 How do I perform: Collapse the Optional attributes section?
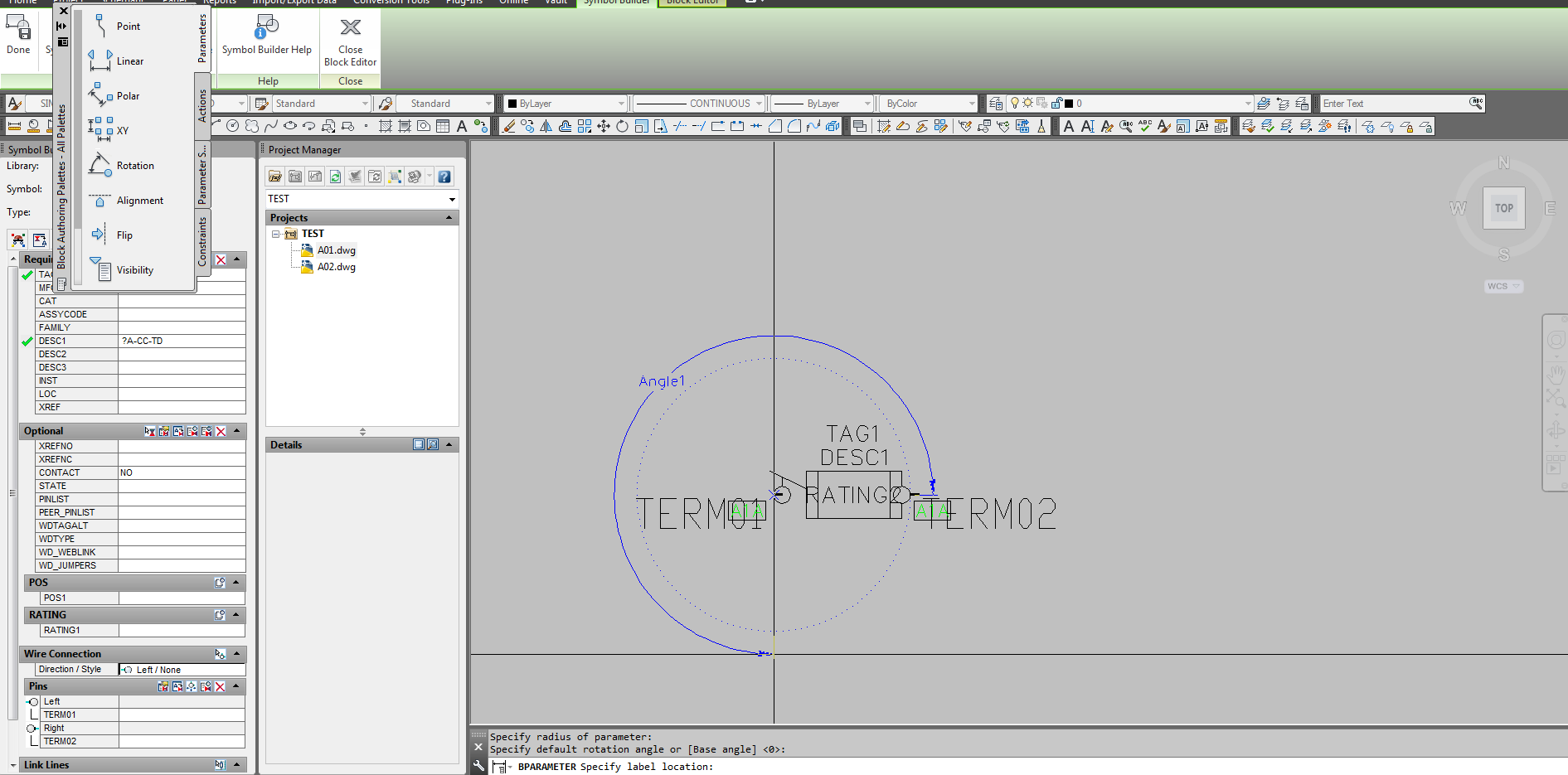237,431
